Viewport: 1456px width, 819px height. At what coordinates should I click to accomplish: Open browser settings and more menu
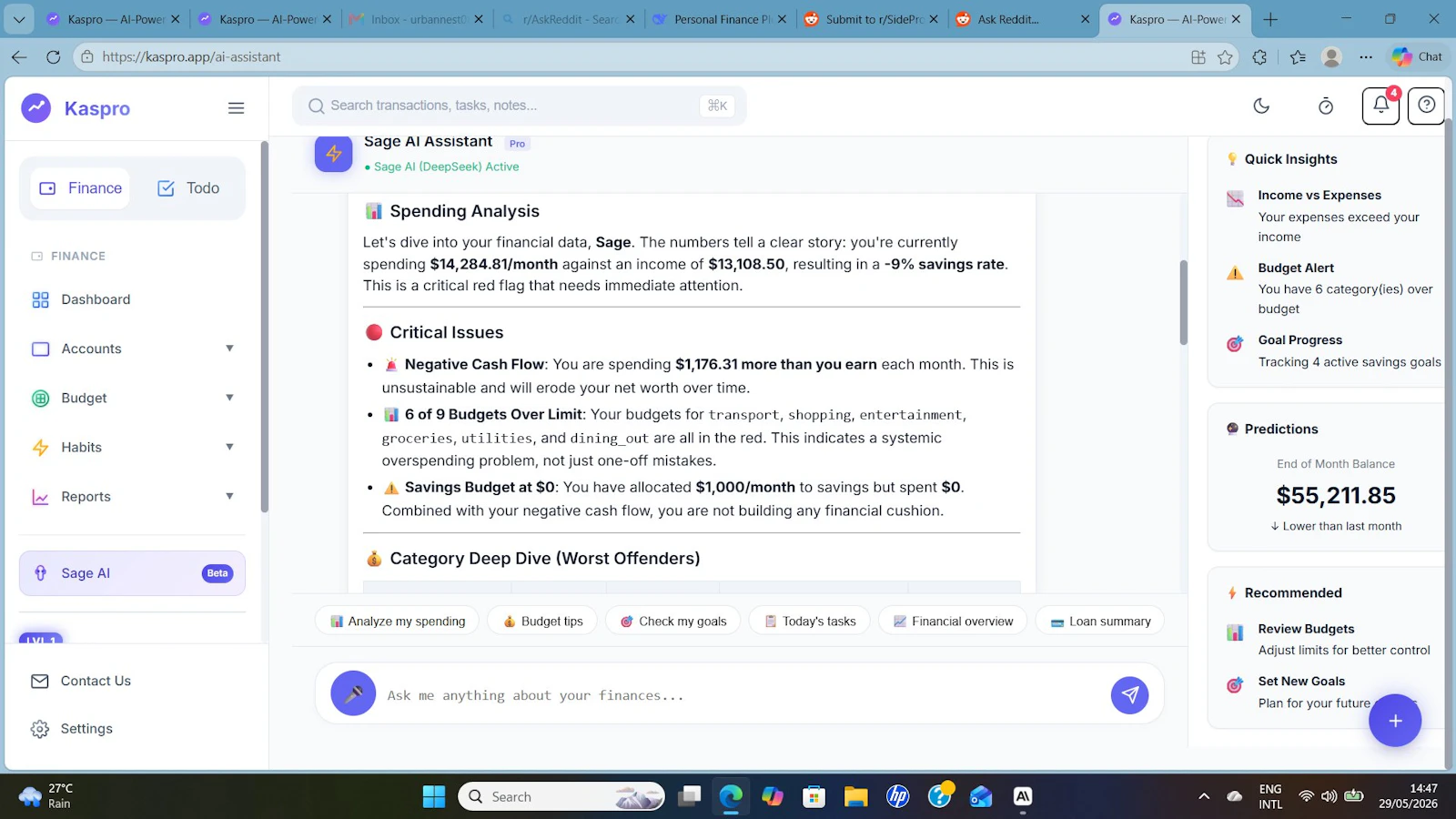[1366, 57]
